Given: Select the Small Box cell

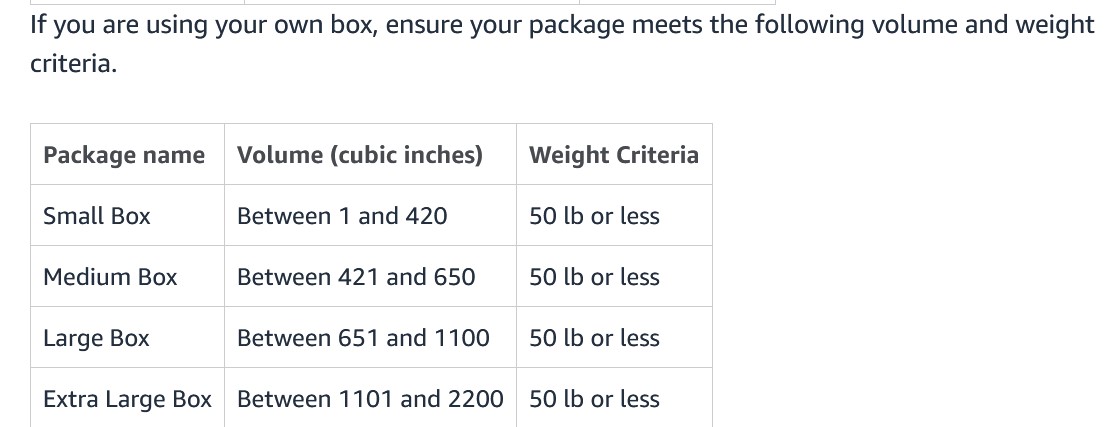Looking at the screenshot, I should (127, 216).
